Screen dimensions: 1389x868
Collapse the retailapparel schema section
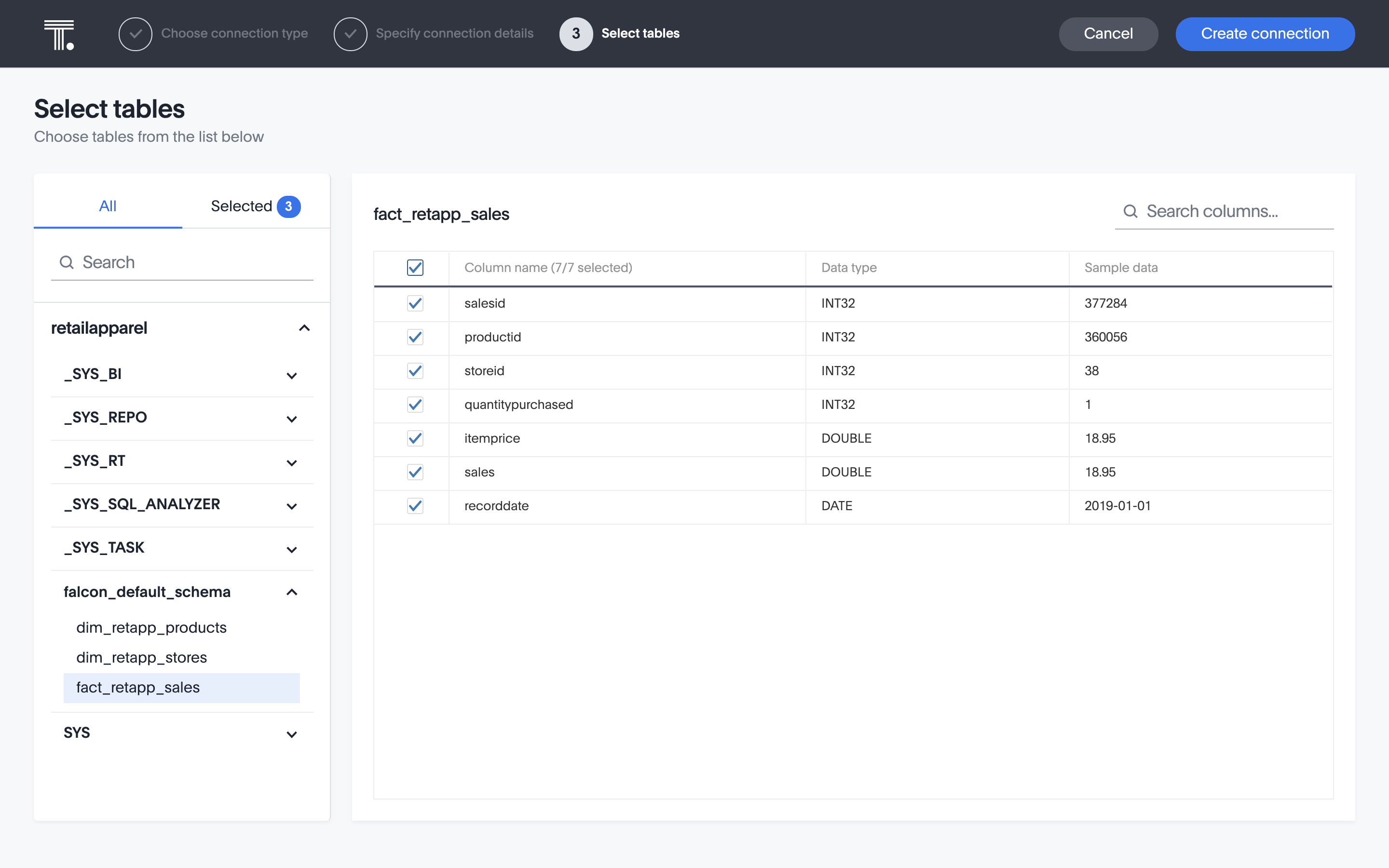tap(304, 328)
